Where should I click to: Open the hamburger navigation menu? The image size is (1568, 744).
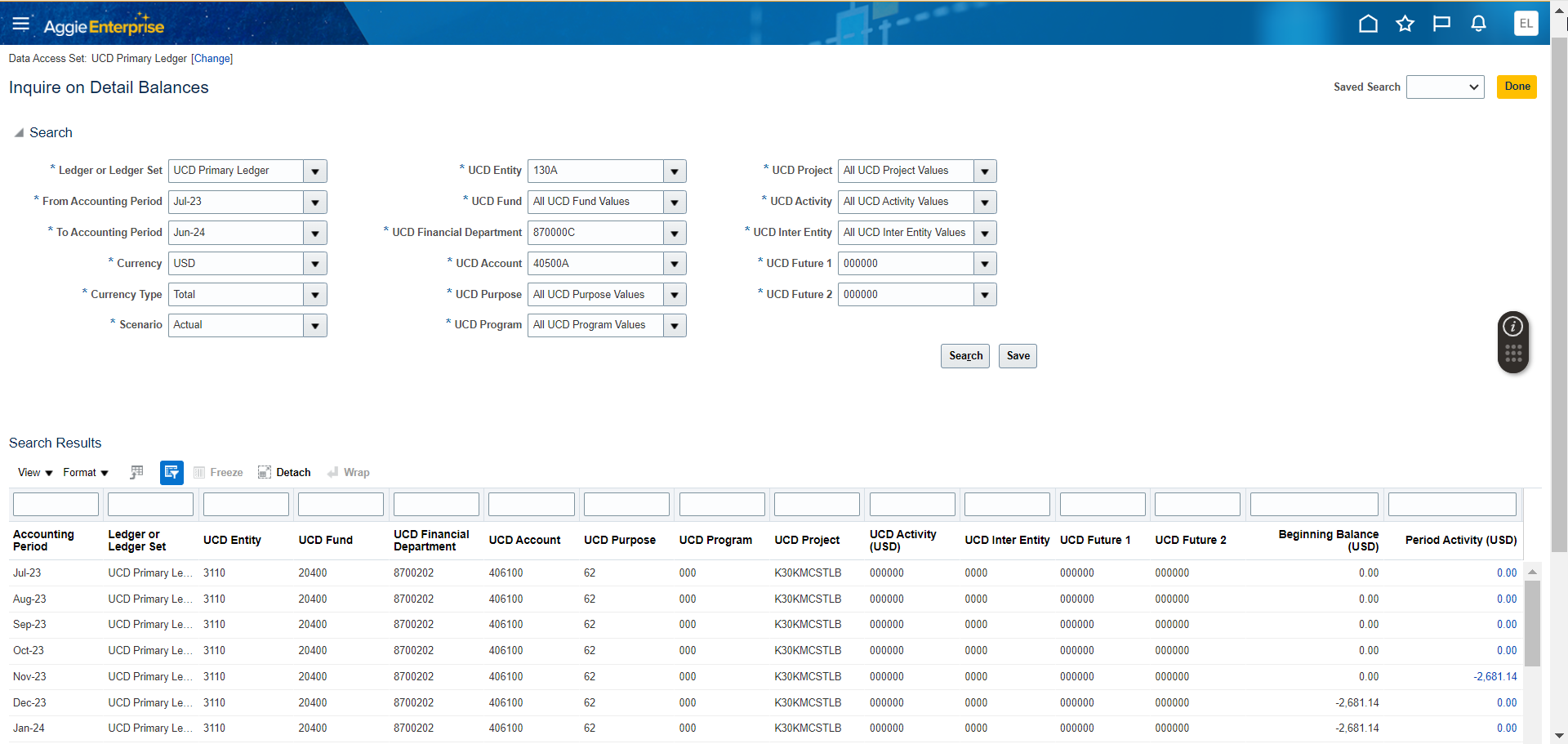[20, 24]
